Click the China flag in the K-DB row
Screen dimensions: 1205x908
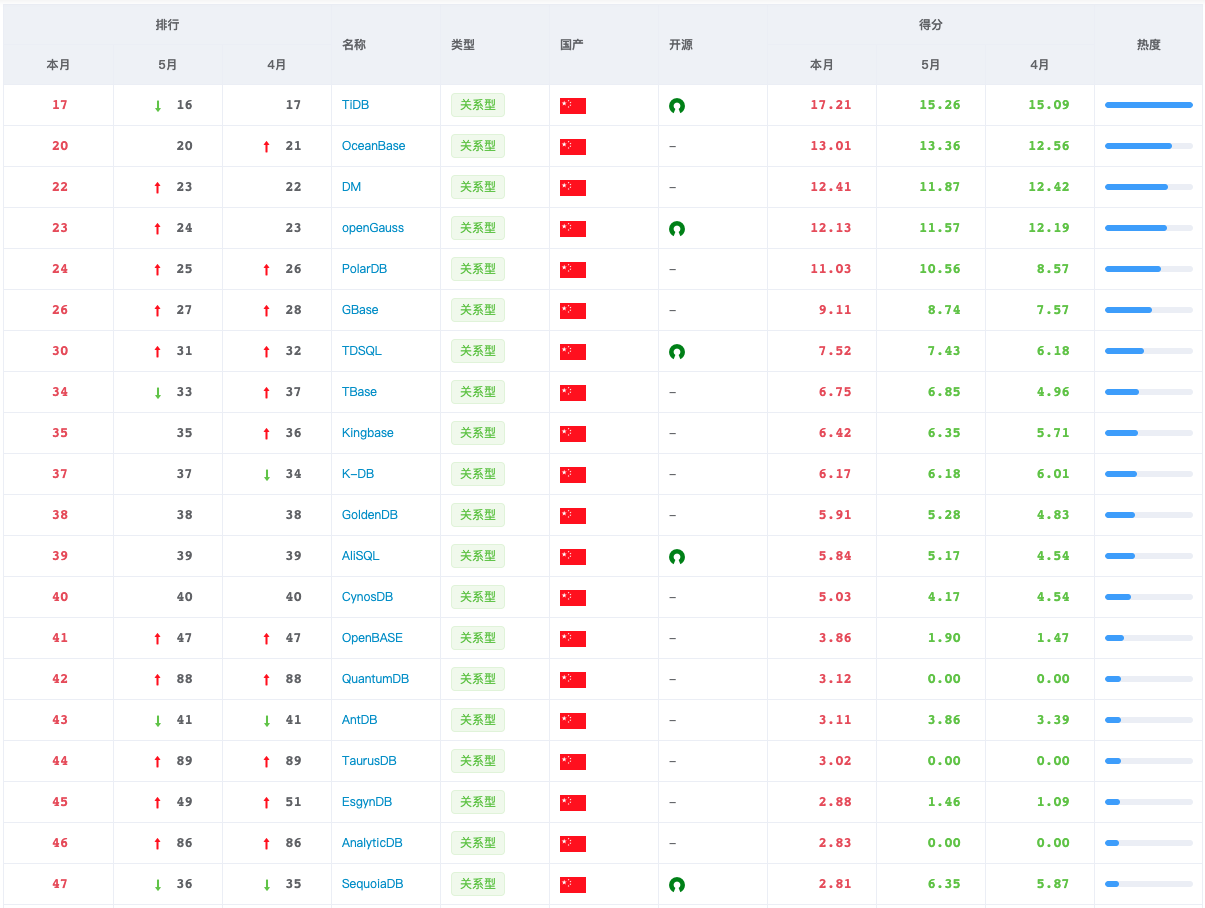click(573, 475)
